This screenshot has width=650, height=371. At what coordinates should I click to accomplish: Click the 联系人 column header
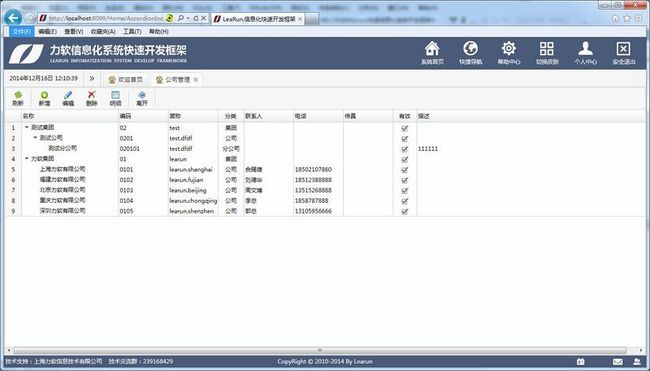click(x=268, y=116)
